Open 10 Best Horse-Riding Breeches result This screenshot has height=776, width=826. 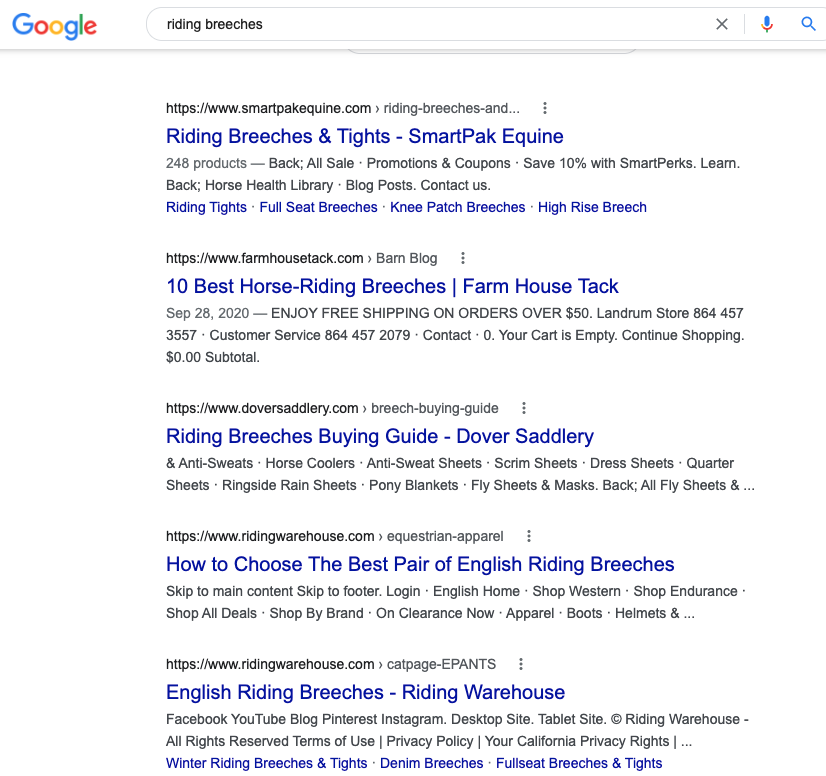coord(392,286)
